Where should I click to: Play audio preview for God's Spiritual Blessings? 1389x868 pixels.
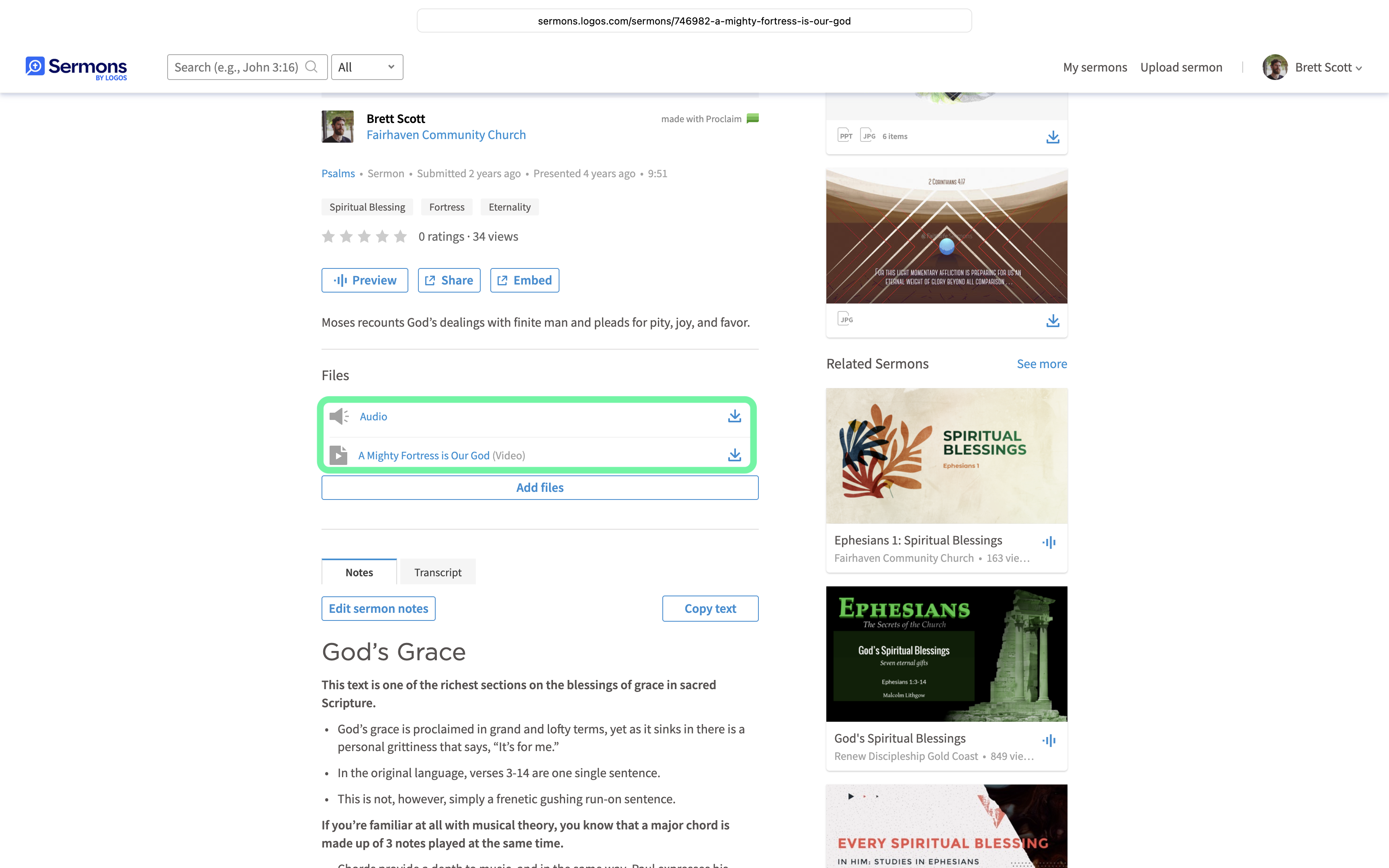click(x=1049, y=740)
